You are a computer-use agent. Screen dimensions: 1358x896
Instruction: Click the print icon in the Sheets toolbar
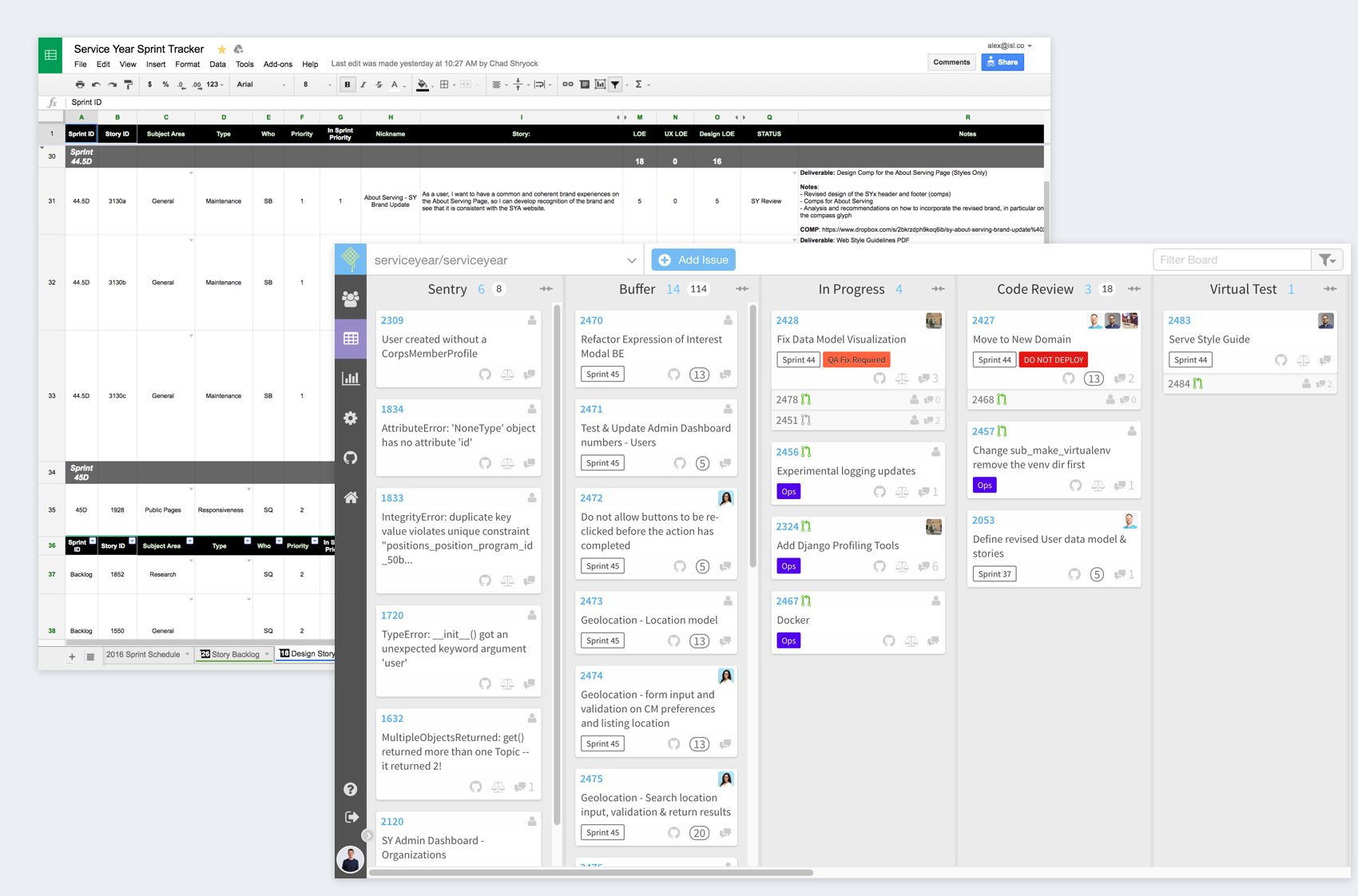tap(80, 85)
